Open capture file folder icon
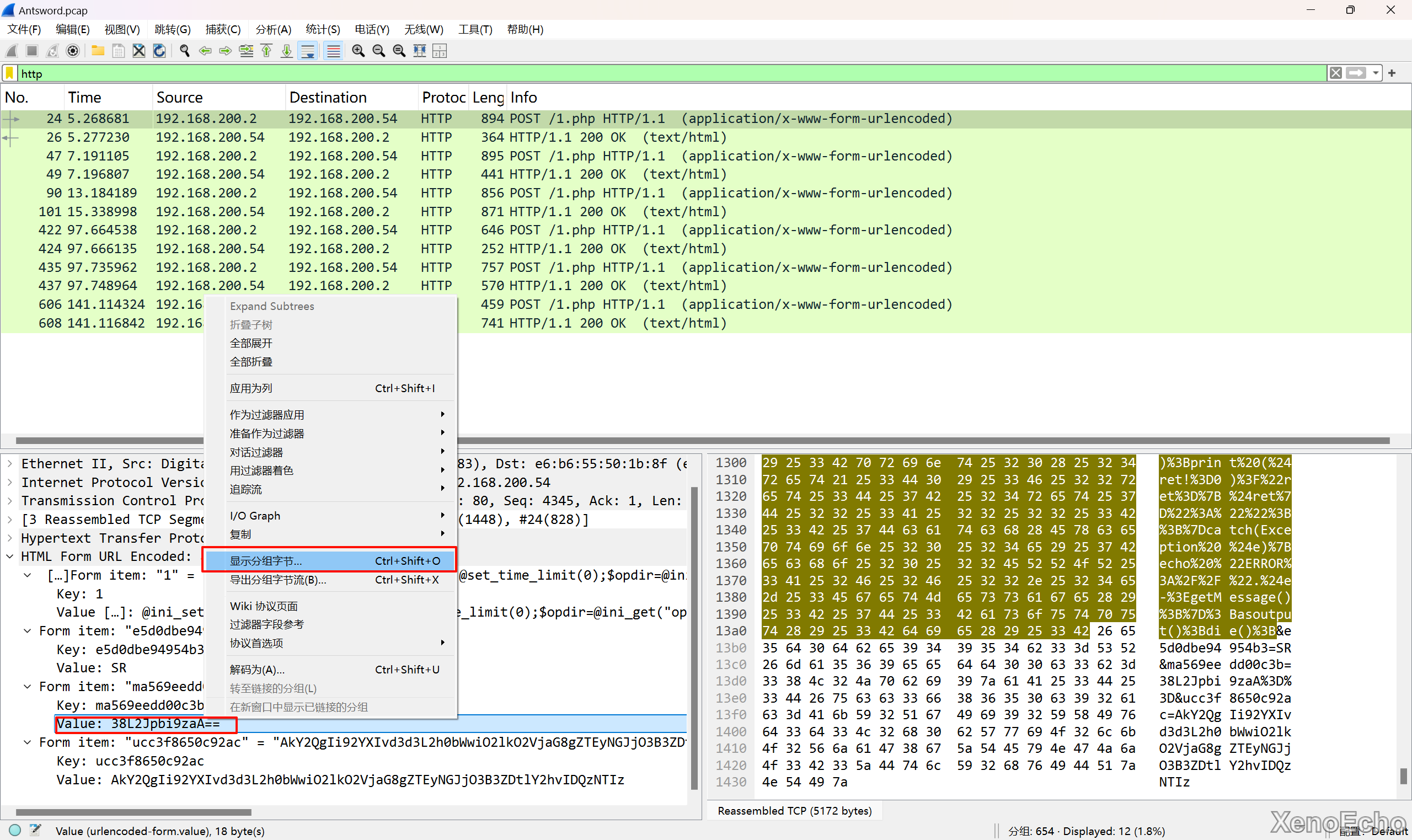 [x=98, y=51]
